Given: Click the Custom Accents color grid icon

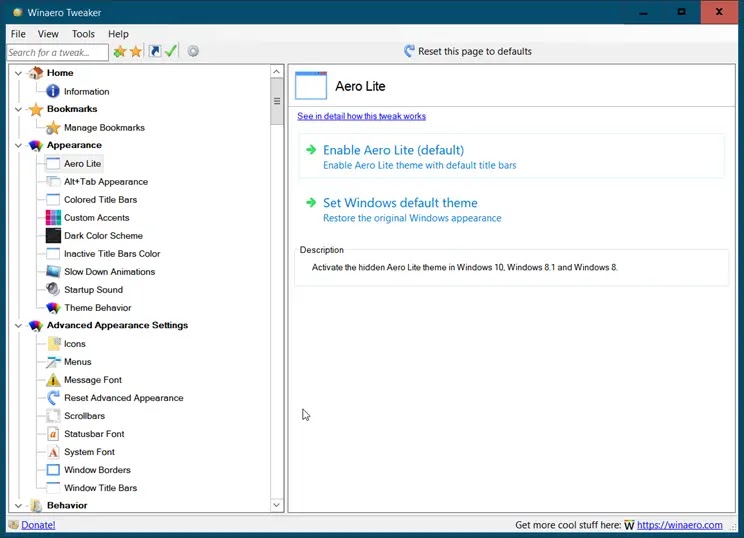Looking at the screenshot, I should point(53,218).
